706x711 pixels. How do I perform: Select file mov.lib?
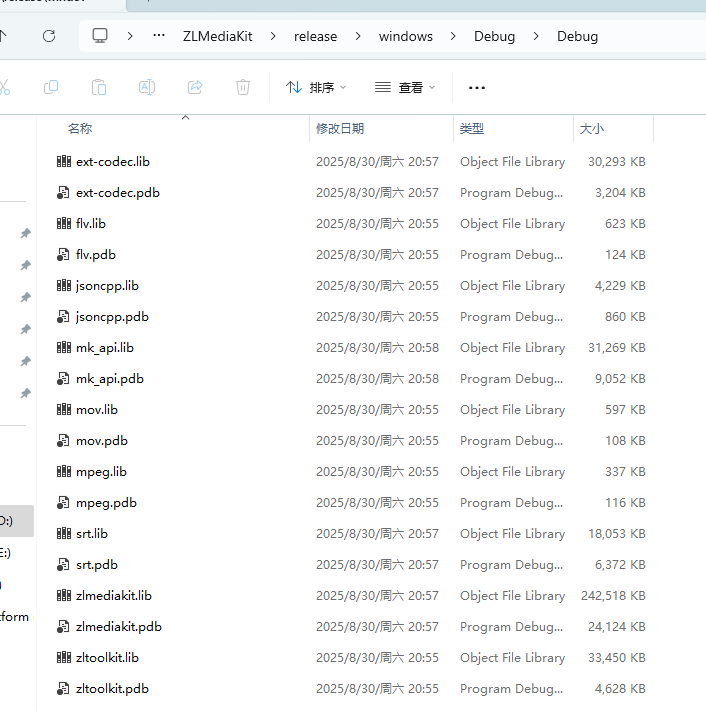pos(97,410)
